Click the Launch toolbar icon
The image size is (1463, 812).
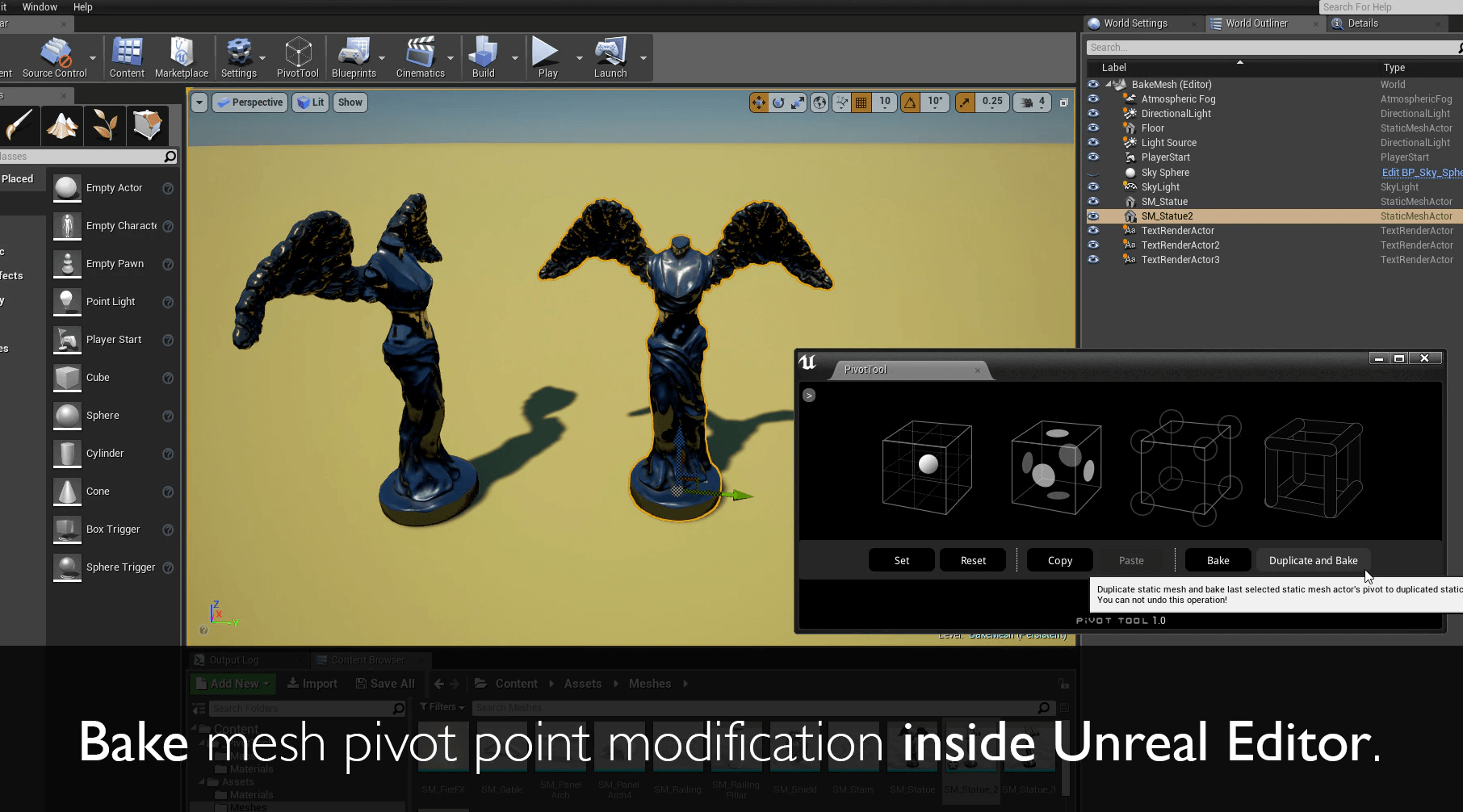[610, 57]
